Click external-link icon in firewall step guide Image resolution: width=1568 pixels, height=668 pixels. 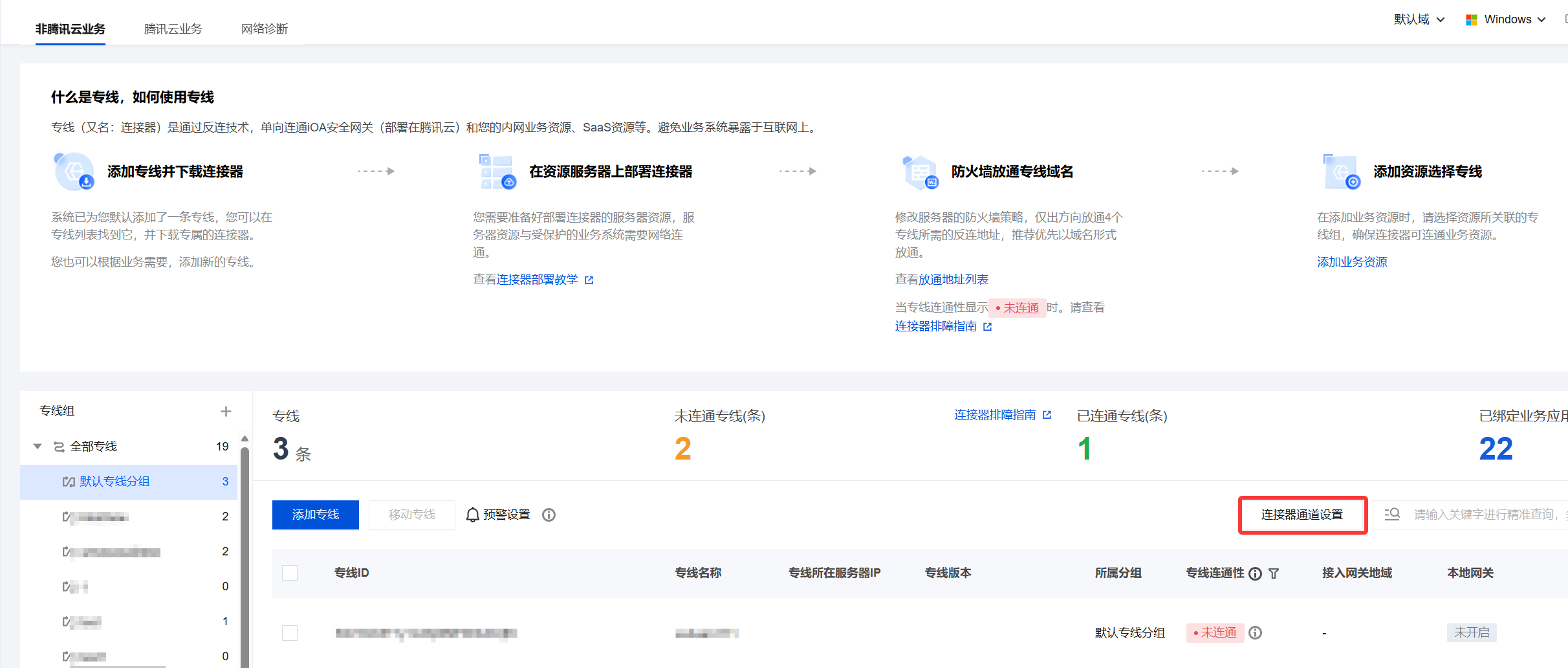[x=987, y=327]
